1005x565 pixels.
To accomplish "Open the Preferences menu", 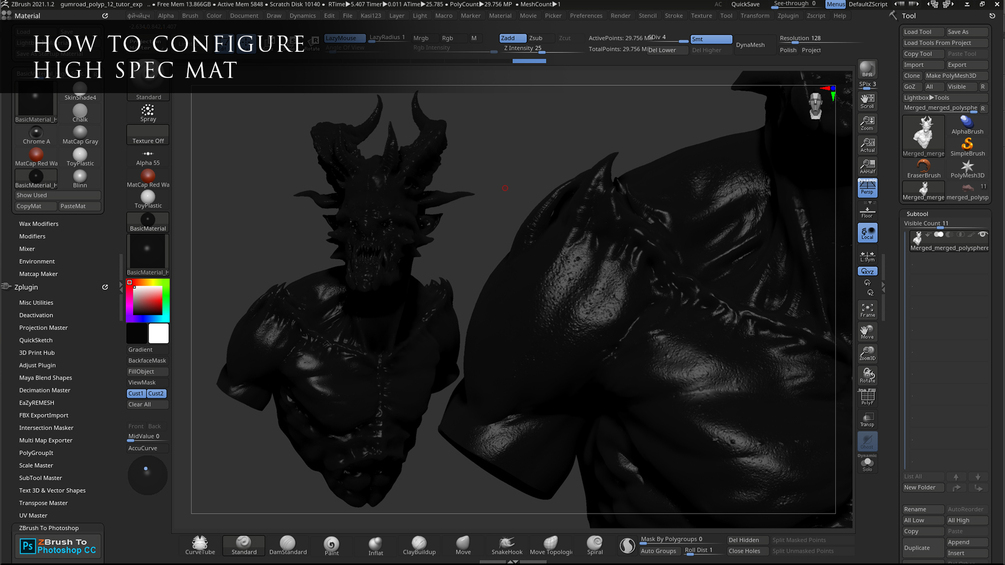I will [586, 16].
